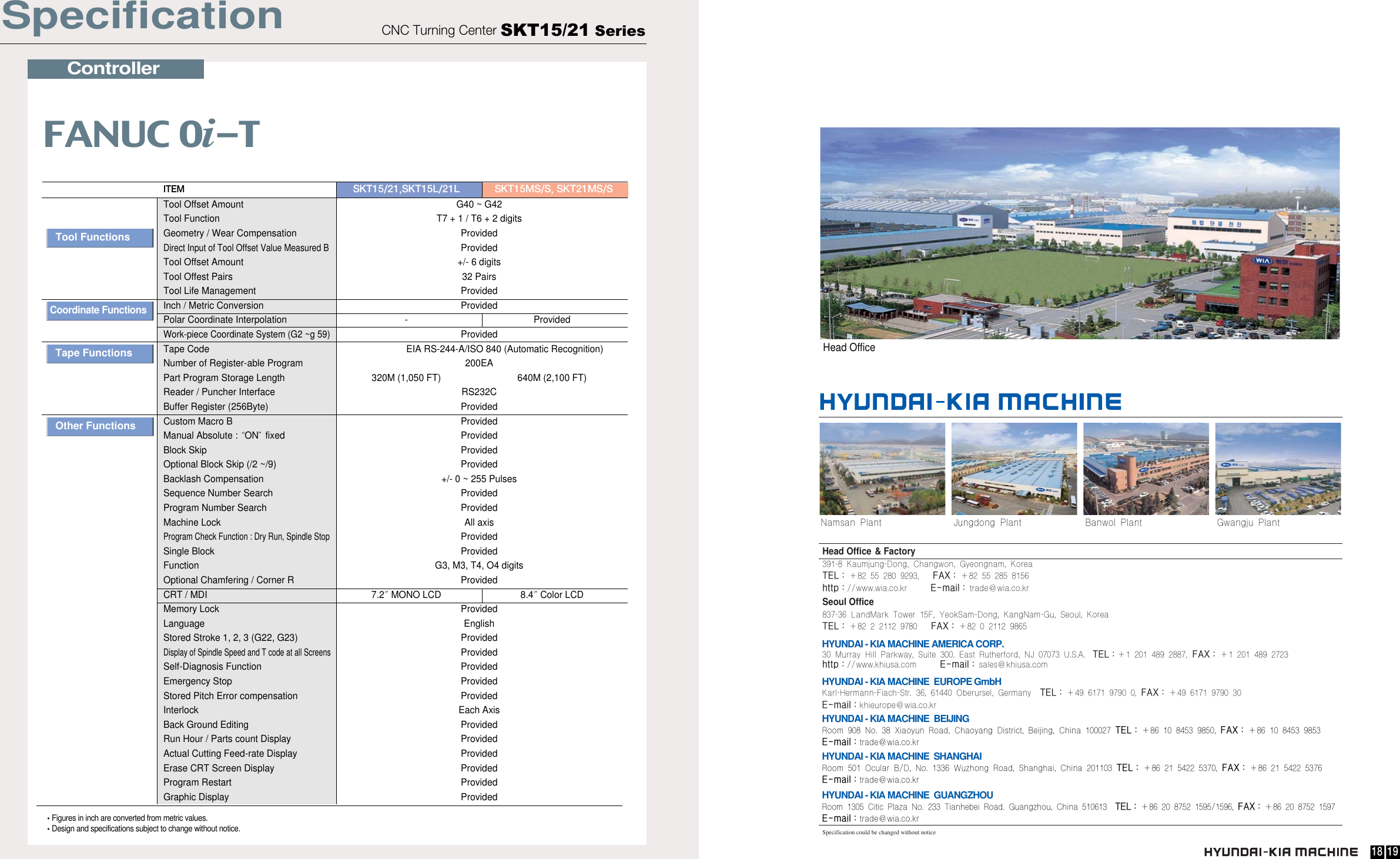Select the 'Language' row label
The height and width of the screenshot is (859, 1400).
pos(184,624)
